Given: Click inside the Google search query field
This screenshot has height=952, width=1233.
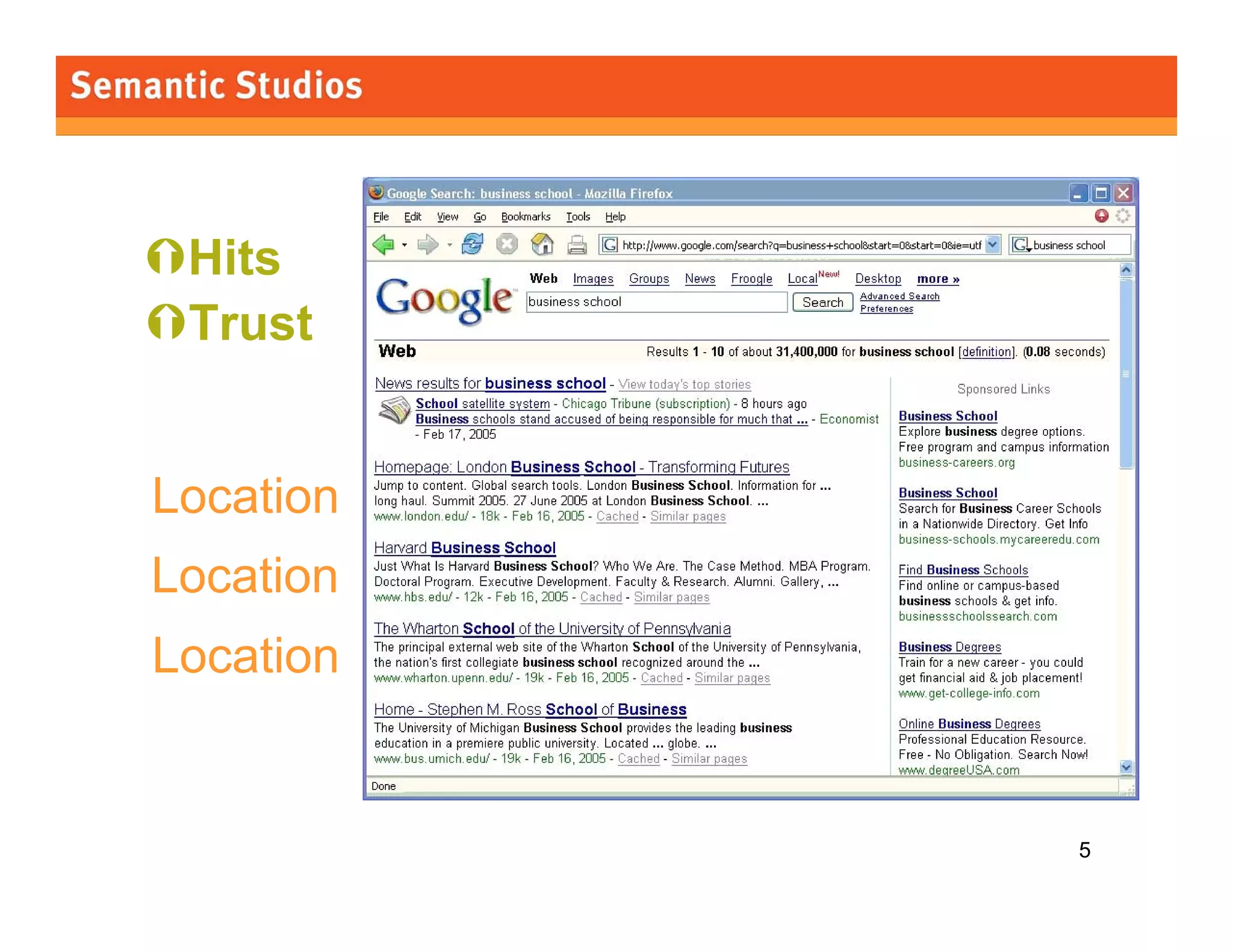Looking at the screenshot, I should pyautogui.click(x=656, y=302).
